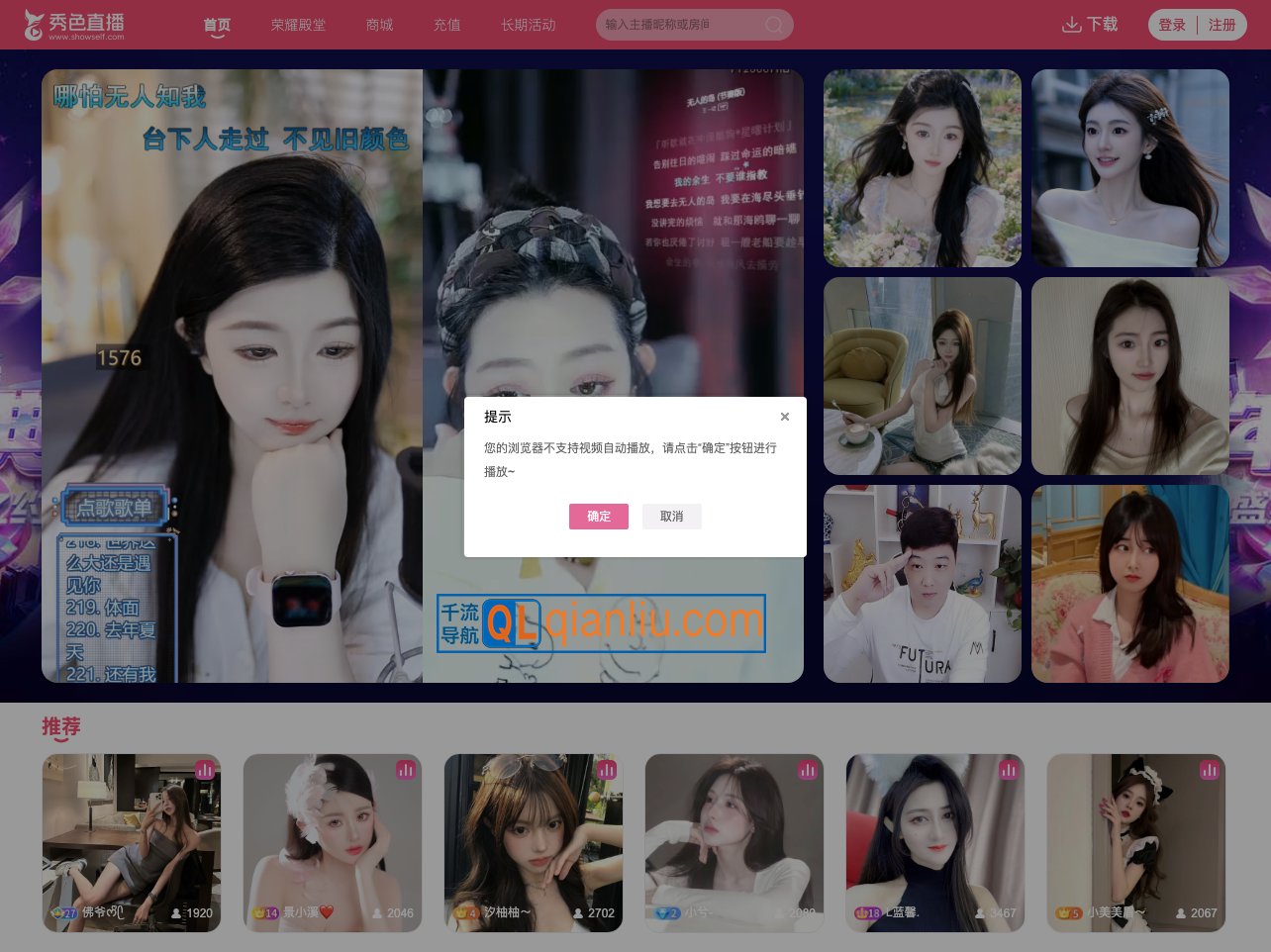Click live indicator icon on 小美美 card
Screen dimensions: 1271x952
[x=1210, y=770]
